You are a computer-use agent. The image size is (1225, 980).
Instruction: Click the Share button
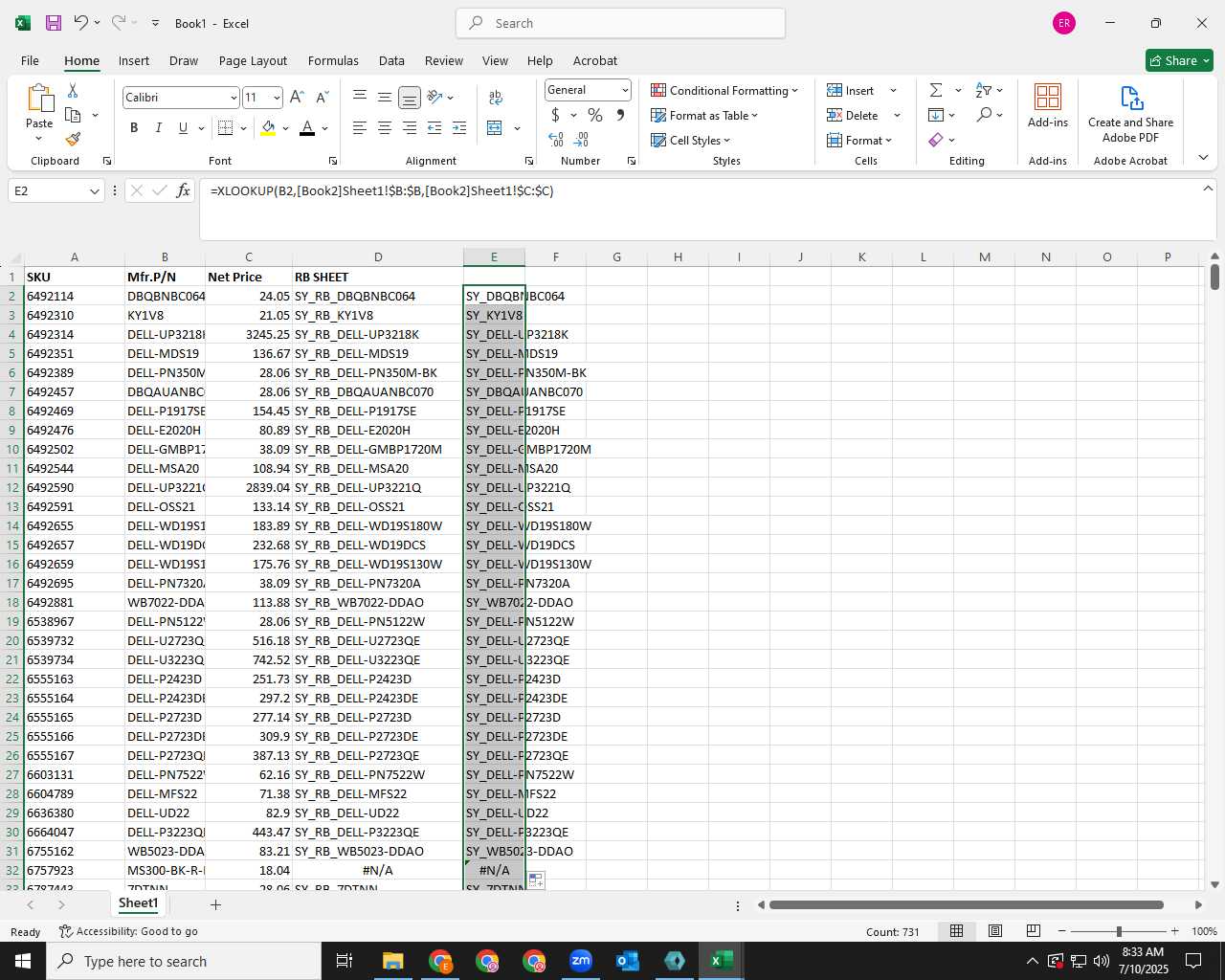coord(1179,60)
